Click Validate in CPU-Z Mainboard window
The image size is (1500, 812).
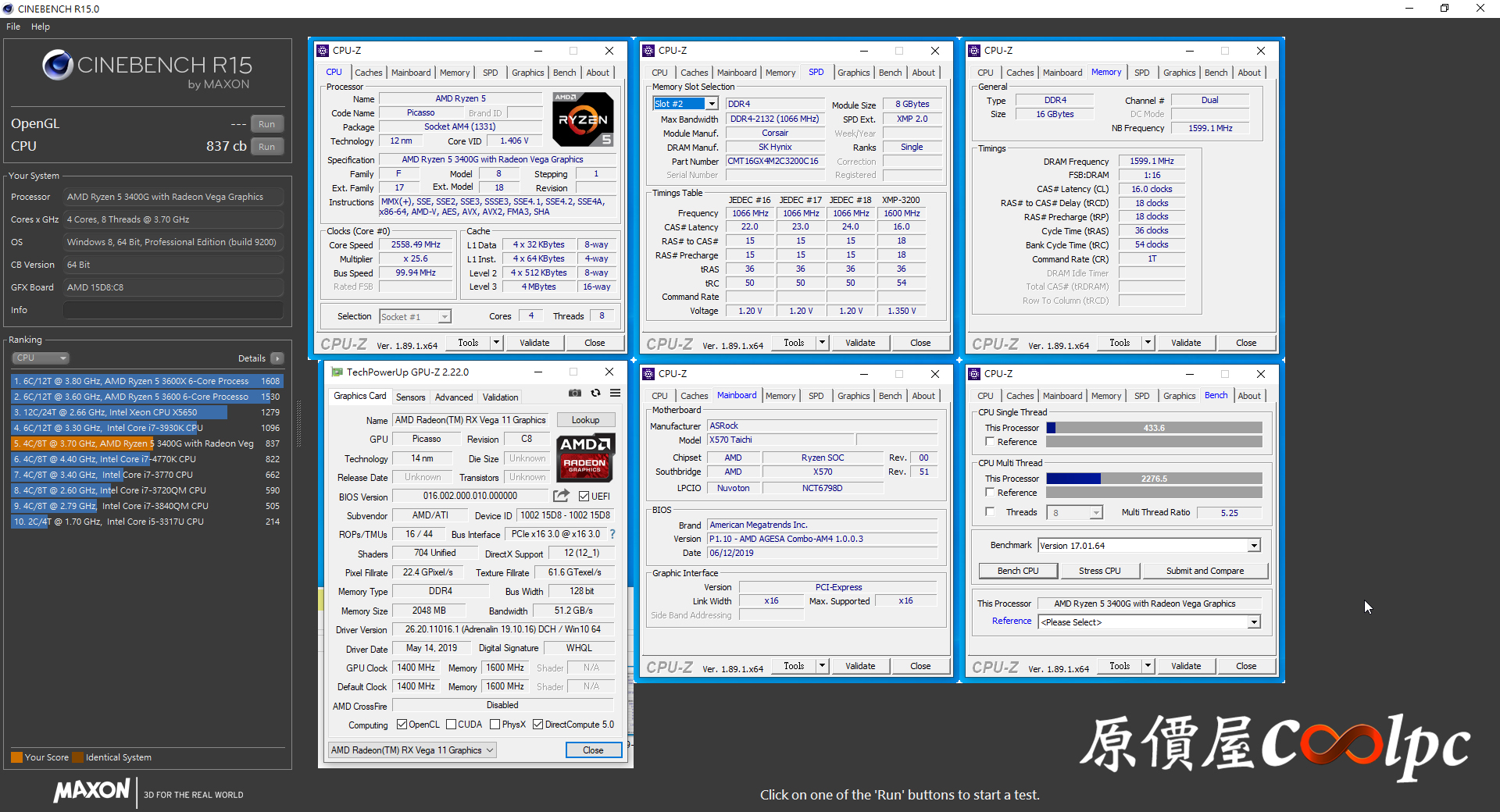860,666
